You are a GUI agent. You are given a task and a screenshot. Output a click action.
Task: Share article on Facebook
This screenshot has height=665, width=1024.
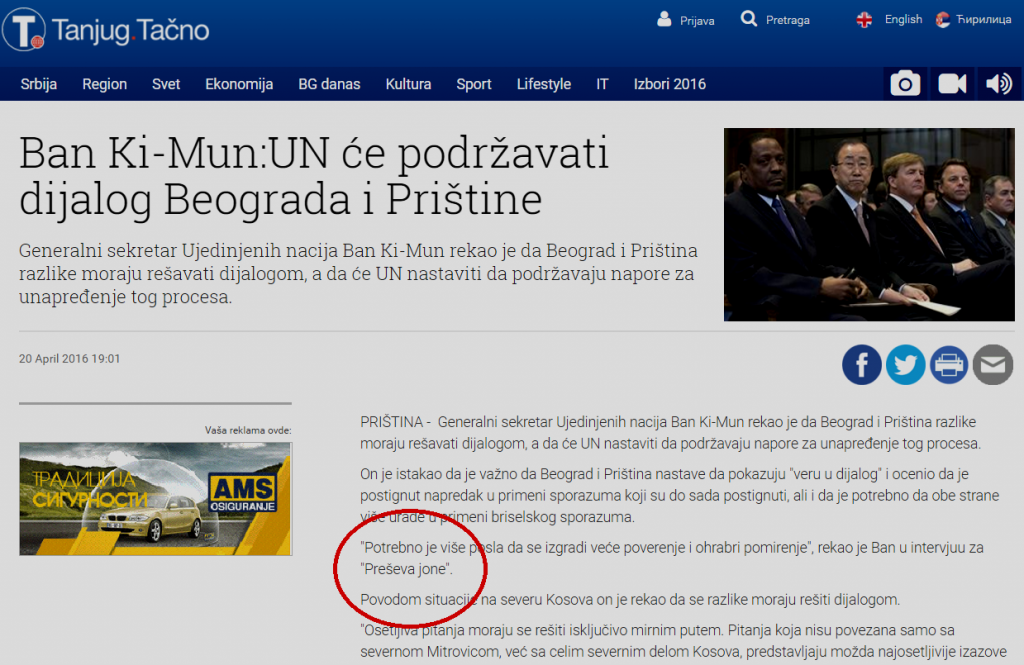(861, 365)
